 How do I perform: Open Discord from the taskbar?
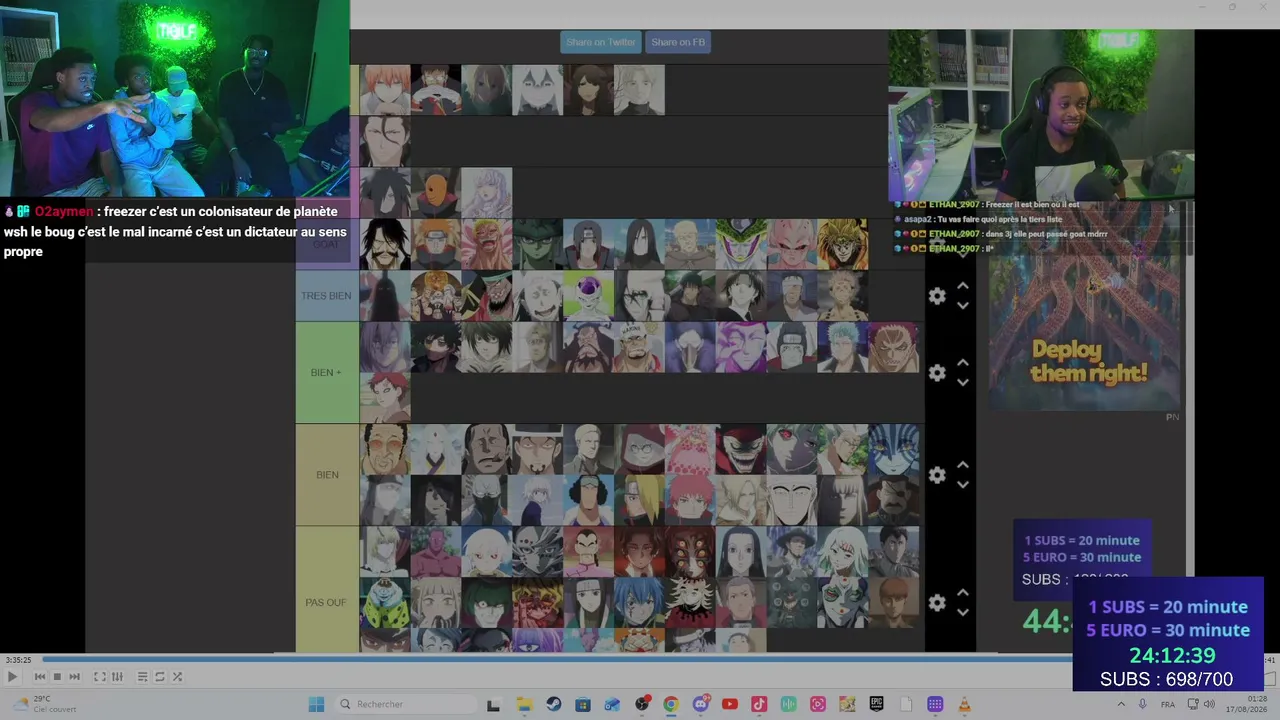tap(701, 704)
